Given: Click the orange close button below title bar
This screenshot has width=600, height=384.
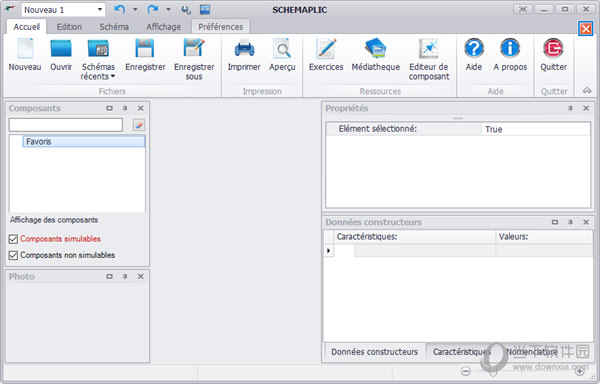Looking at the screenshot, I should coord(585,29).
